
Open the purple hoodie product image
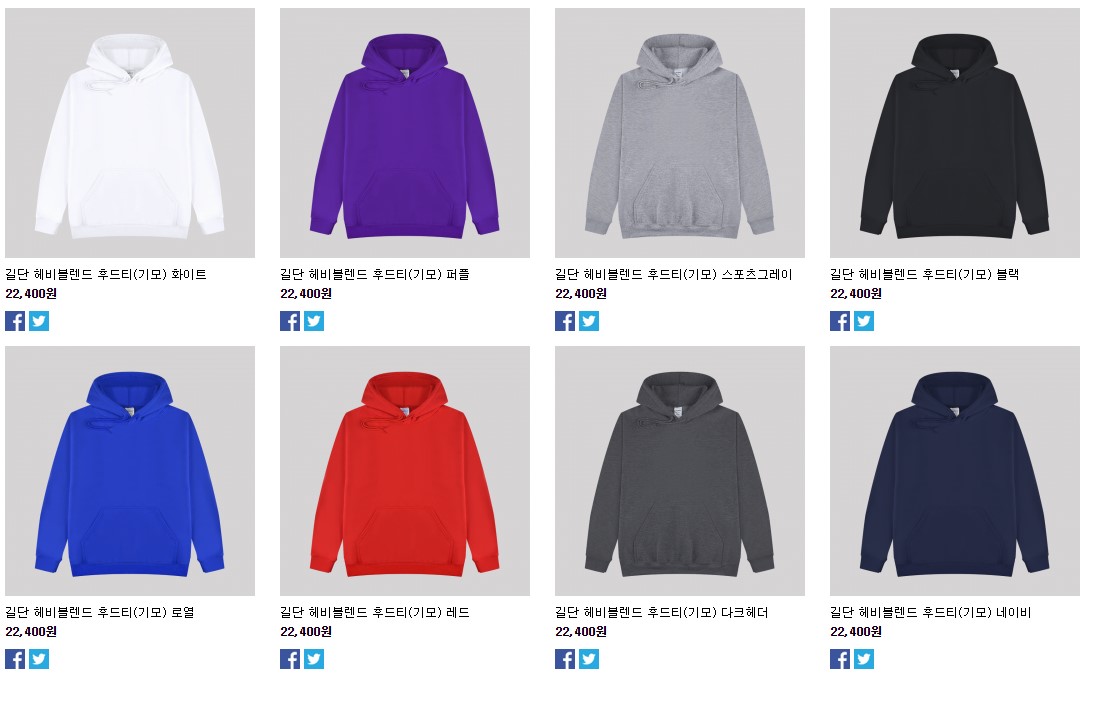point(405,133)
